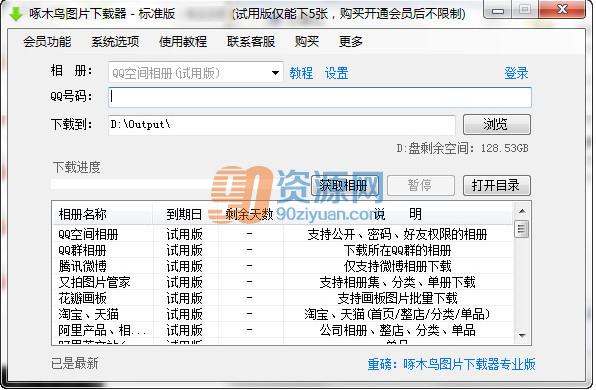Screen dimensions: 596x390
Task: Click the scrollbar up arrow
Action: point(522,211)
